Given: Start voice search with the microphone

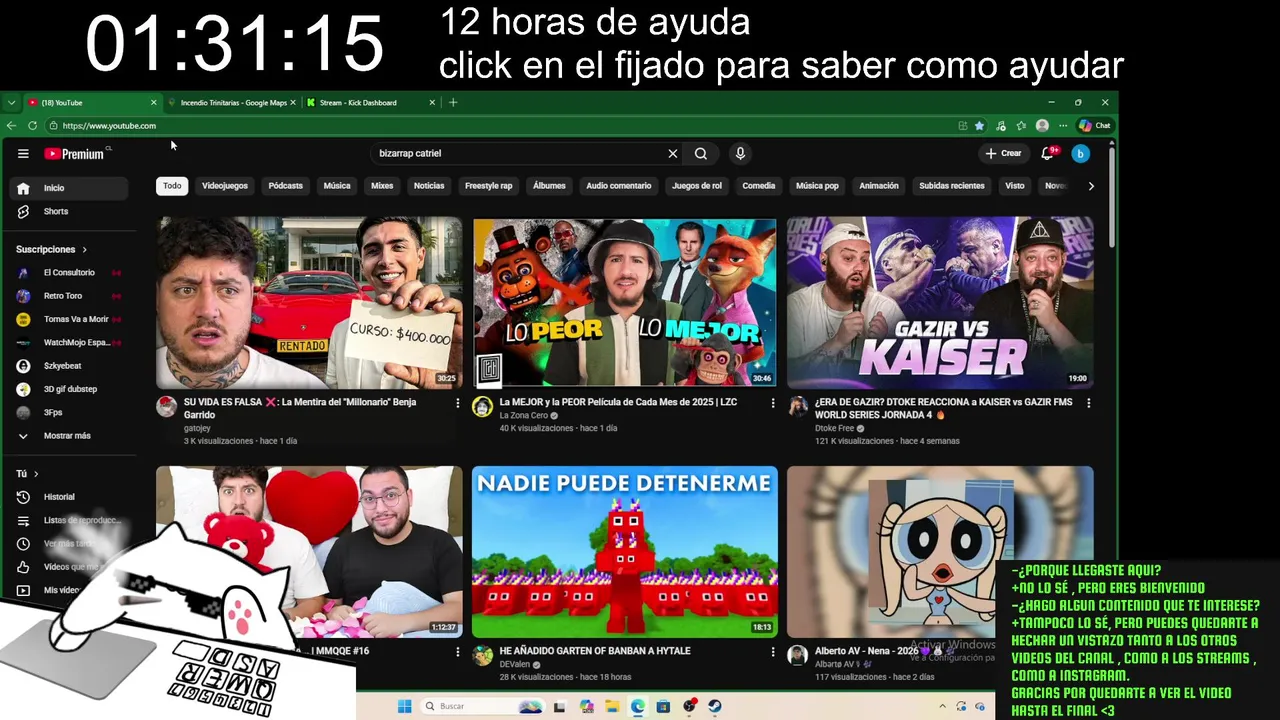Looking at the screenshot, I should [740, 154].
